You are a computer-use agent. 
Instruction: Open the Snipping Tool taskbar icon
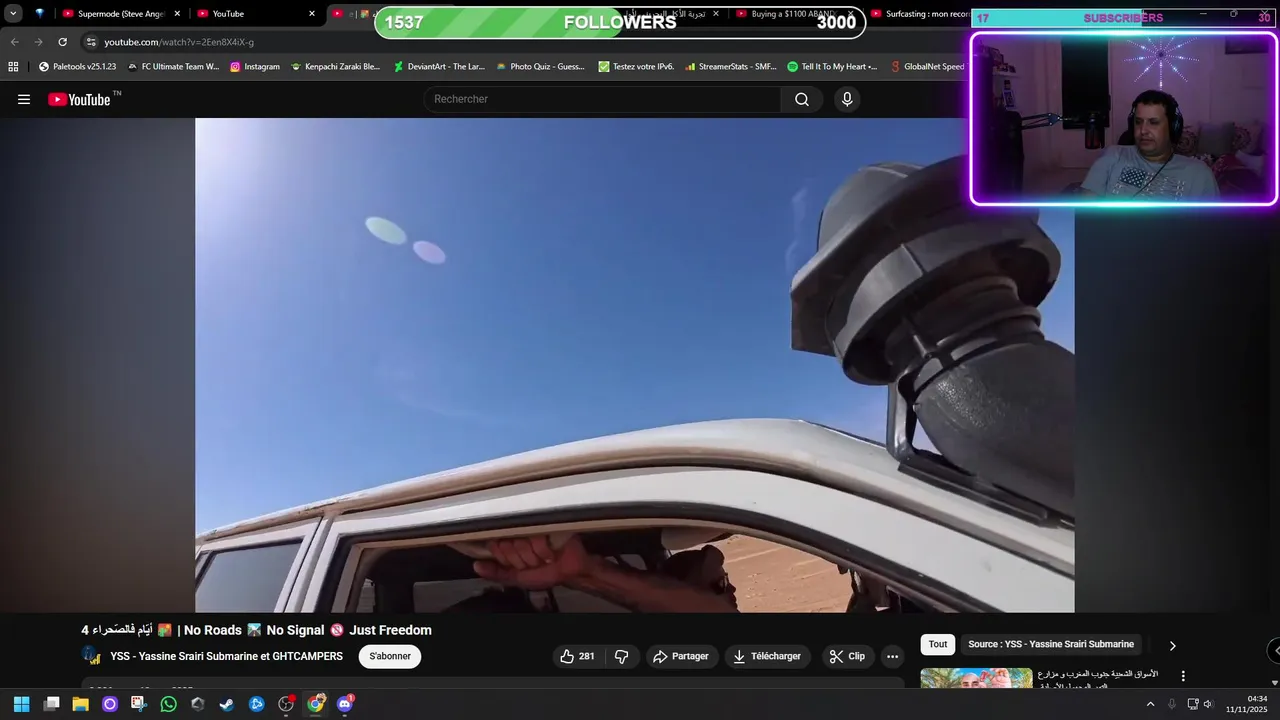pyautogui.click(x=139, y=704)
